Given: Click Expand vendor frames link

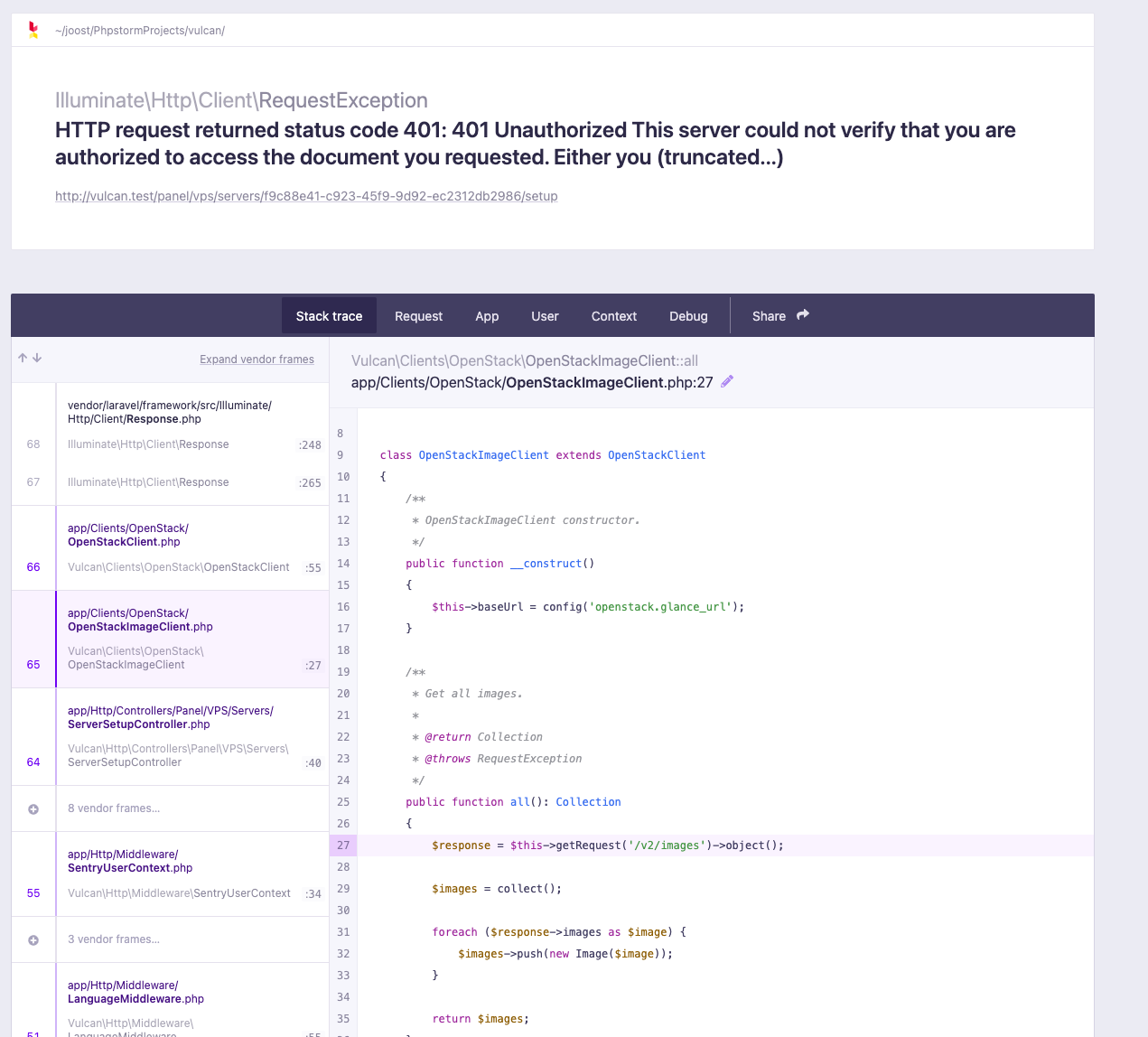Looking at the screenshot, I should tap(257, 360).
